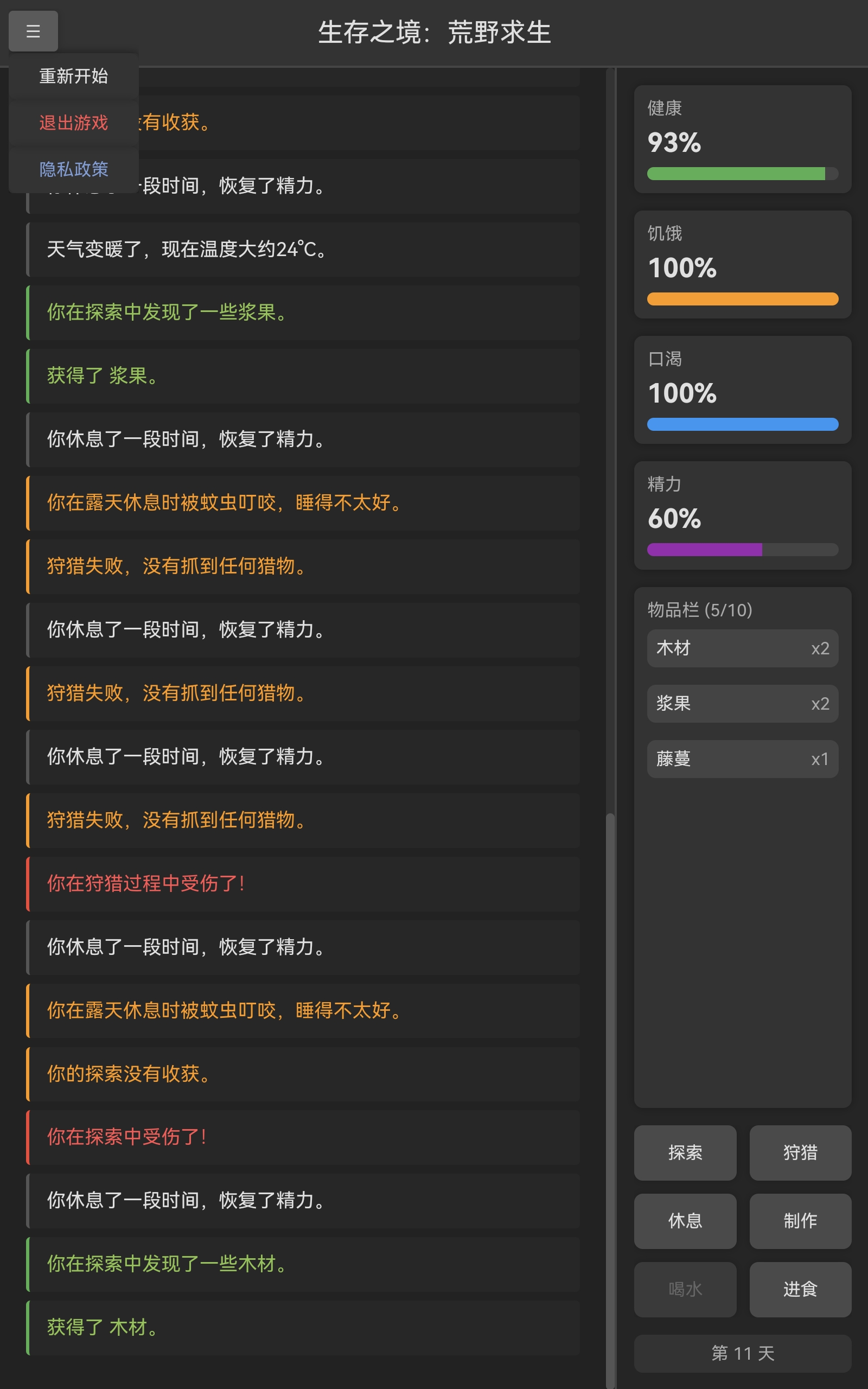The width and height of the screenshot is (868, 1389).
Task: Tap the 进食 button
Action: pos(800,1289)
